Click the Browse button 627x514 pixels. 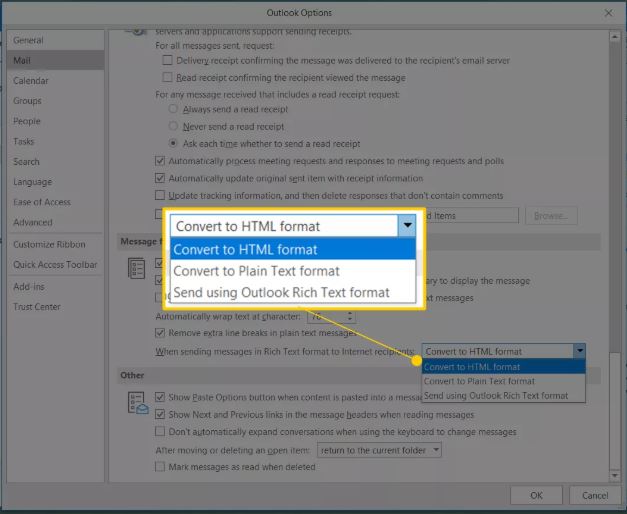coord(551,216)
